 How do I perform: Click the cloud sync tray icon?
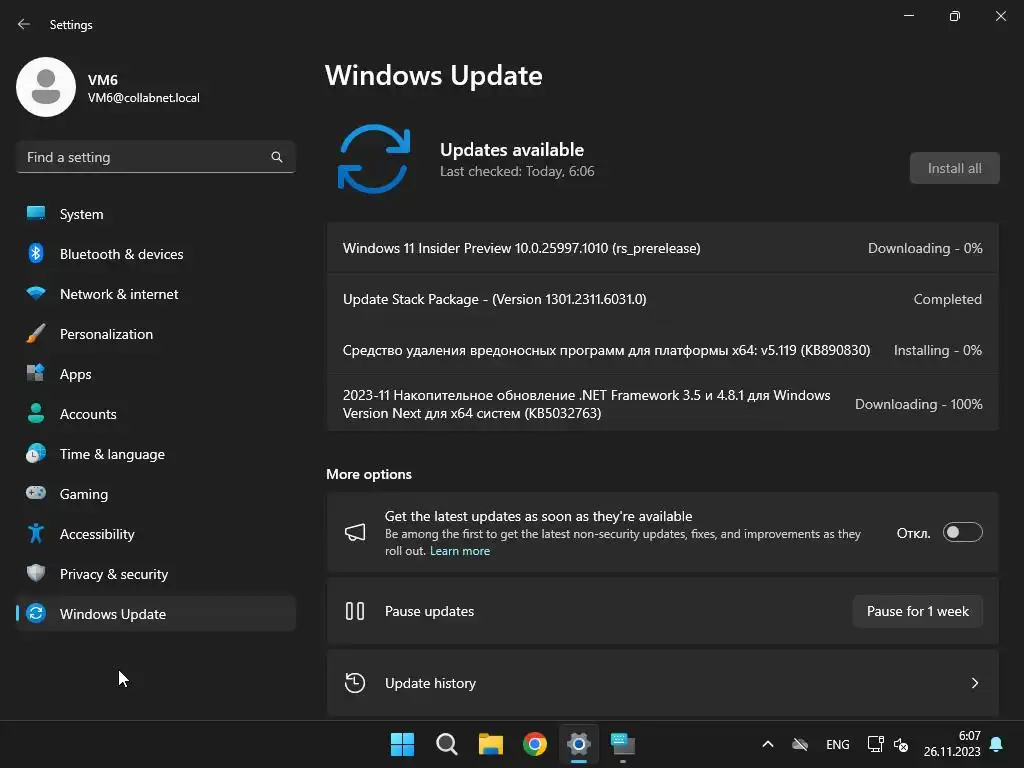[800, 744]
